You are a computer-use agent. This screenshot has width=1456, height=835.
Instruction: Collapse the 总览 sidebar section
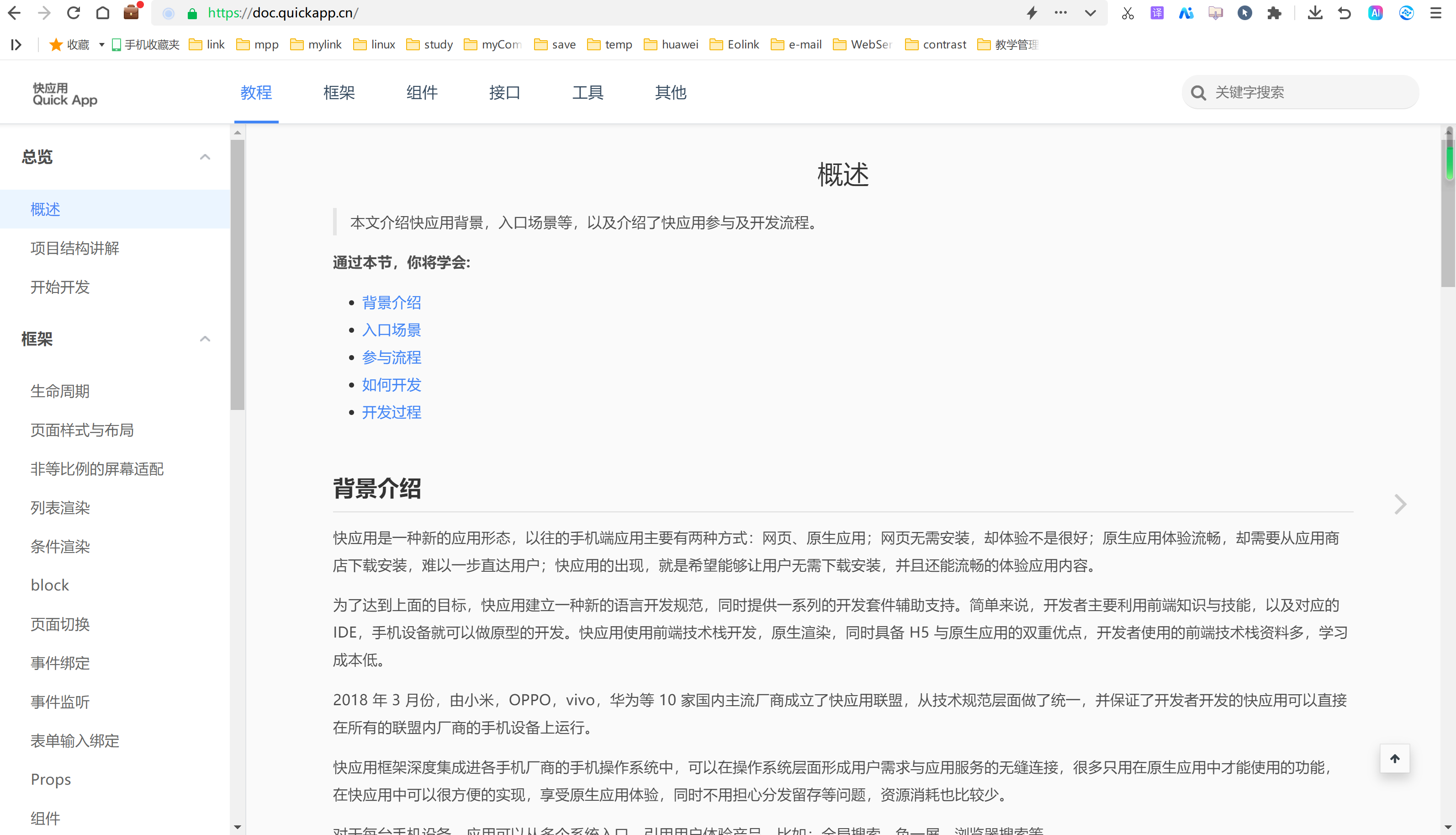coord(205,157)
